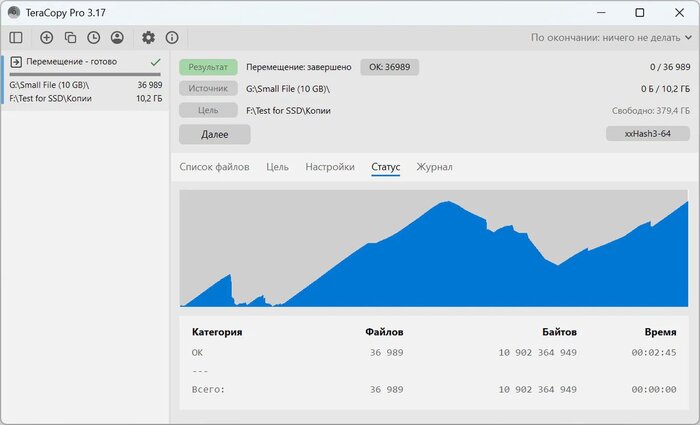Click sidebar size 10,2 ГБ
Viewport: 700px width, 425px height.
149,98
